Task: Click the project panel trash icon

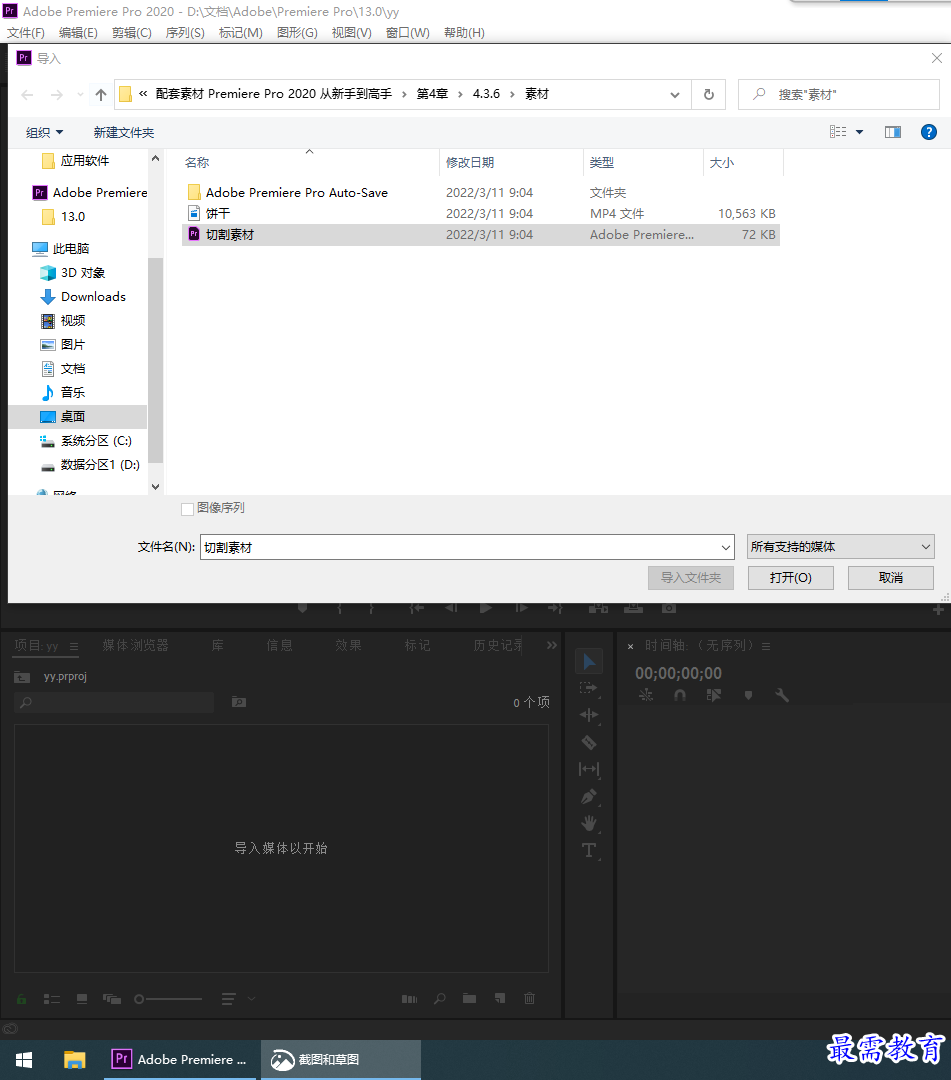Action: tap(530, 999)
